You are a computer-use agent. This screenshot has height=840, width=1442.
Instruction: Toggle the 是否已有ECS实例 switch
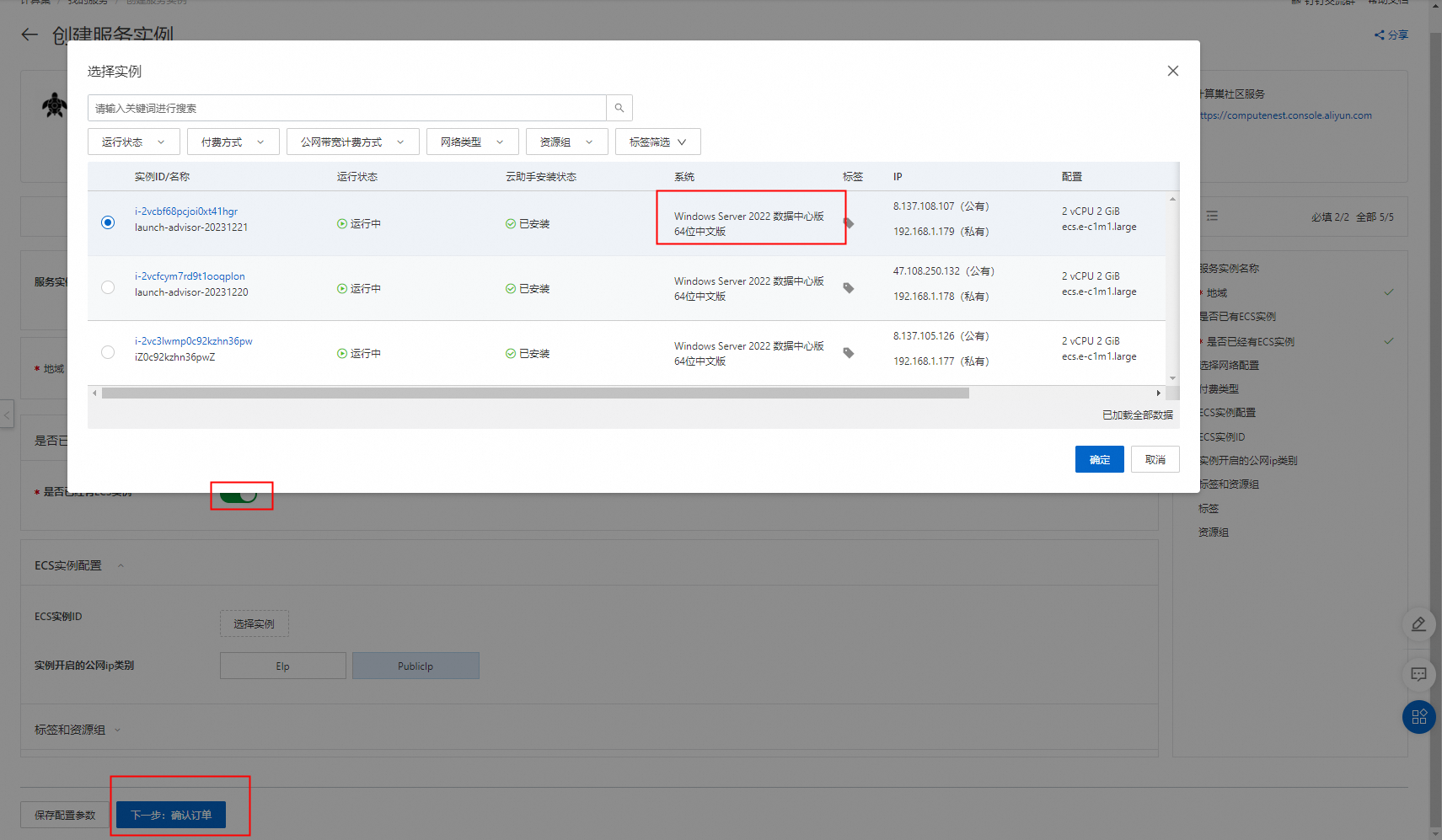coord(239,497)
